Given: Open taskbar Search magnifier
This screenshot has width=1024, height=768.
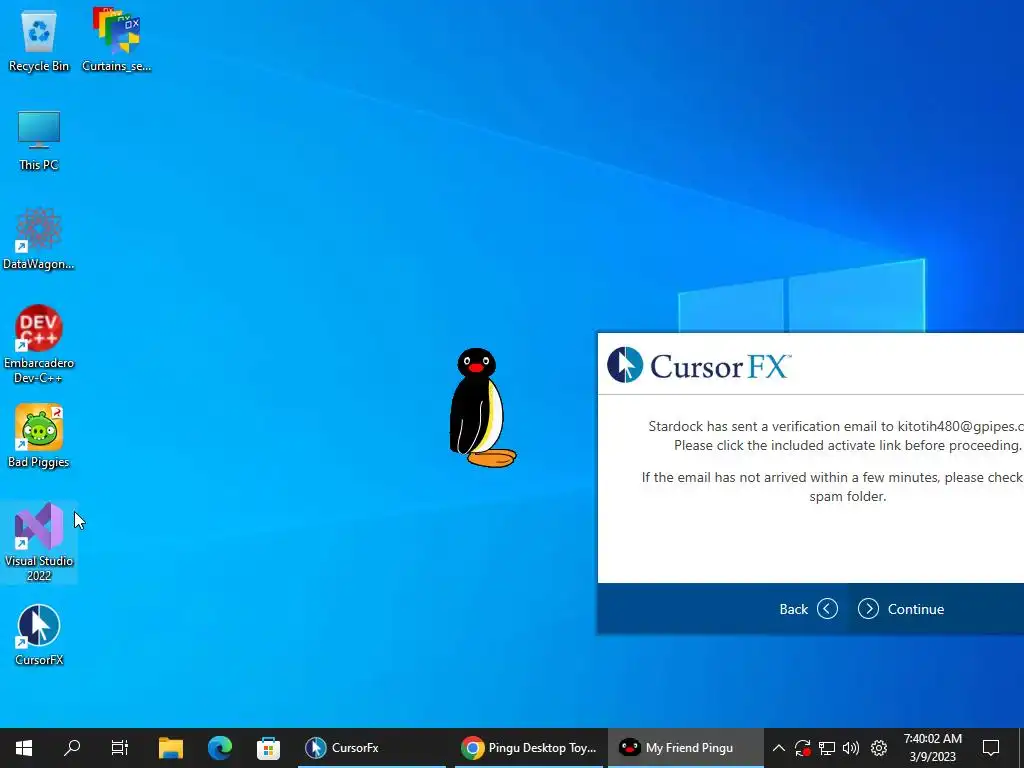Looking at the screenshot, I should click(72, 748).
